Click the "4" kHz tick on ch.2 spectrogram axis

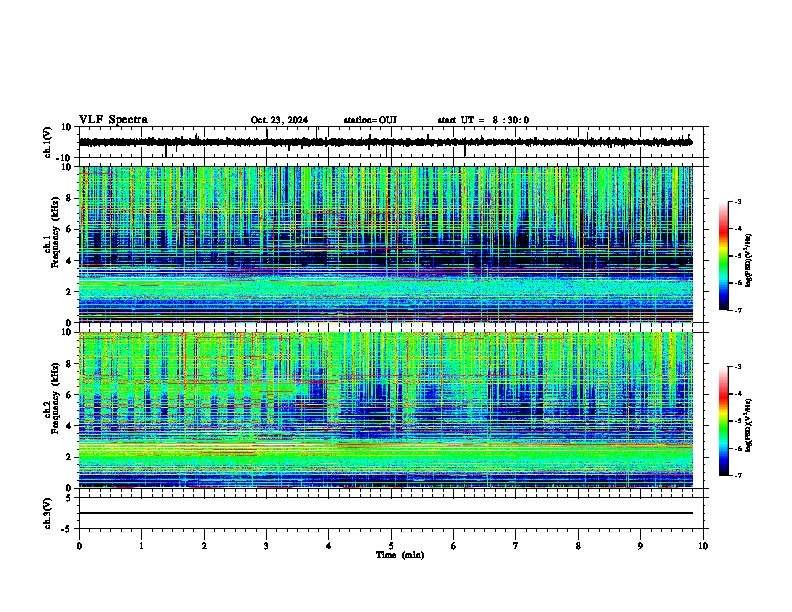coord(70,426)
